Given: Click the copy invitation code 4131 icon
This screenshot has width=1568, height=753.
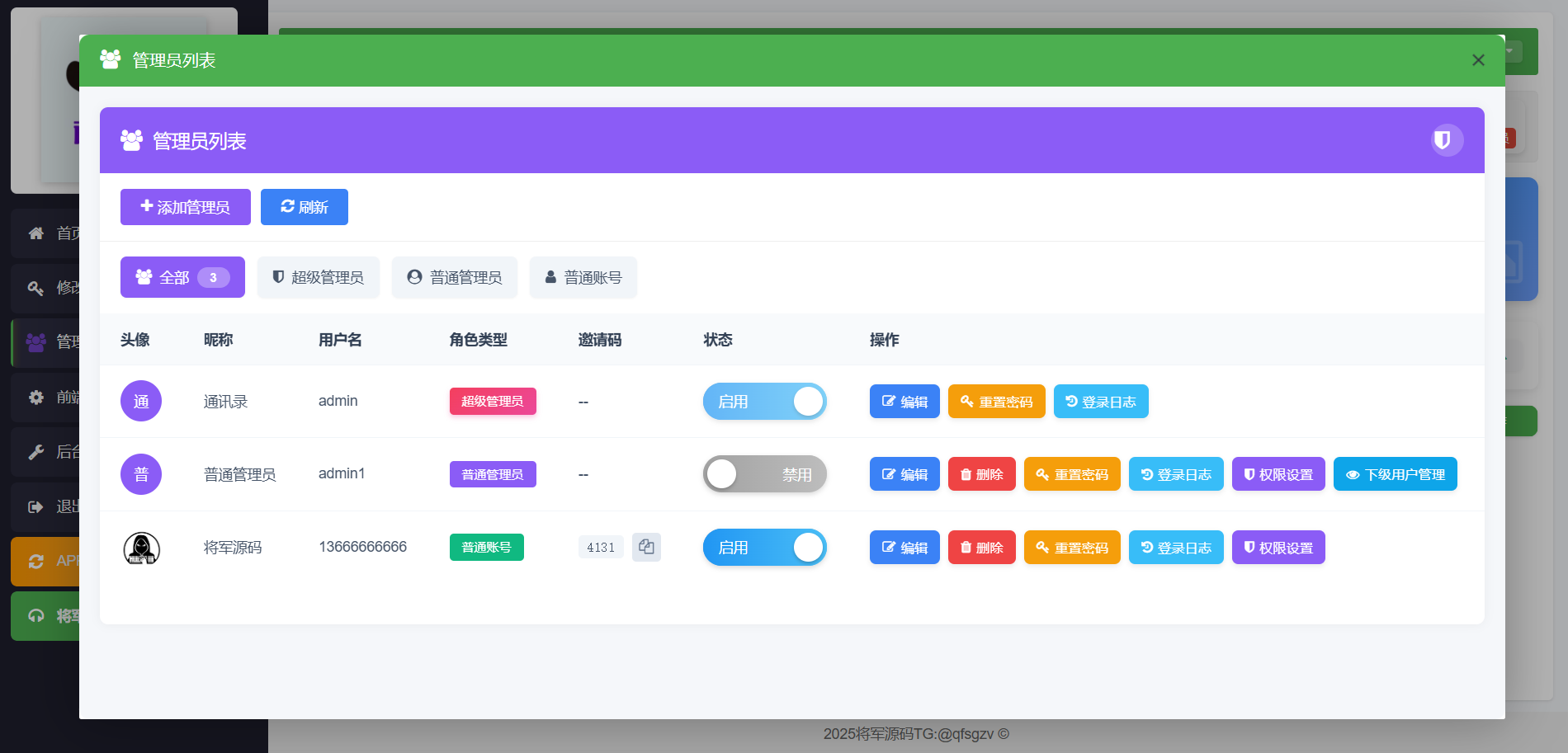Looking at the screenshot, I should click(646, 547).
